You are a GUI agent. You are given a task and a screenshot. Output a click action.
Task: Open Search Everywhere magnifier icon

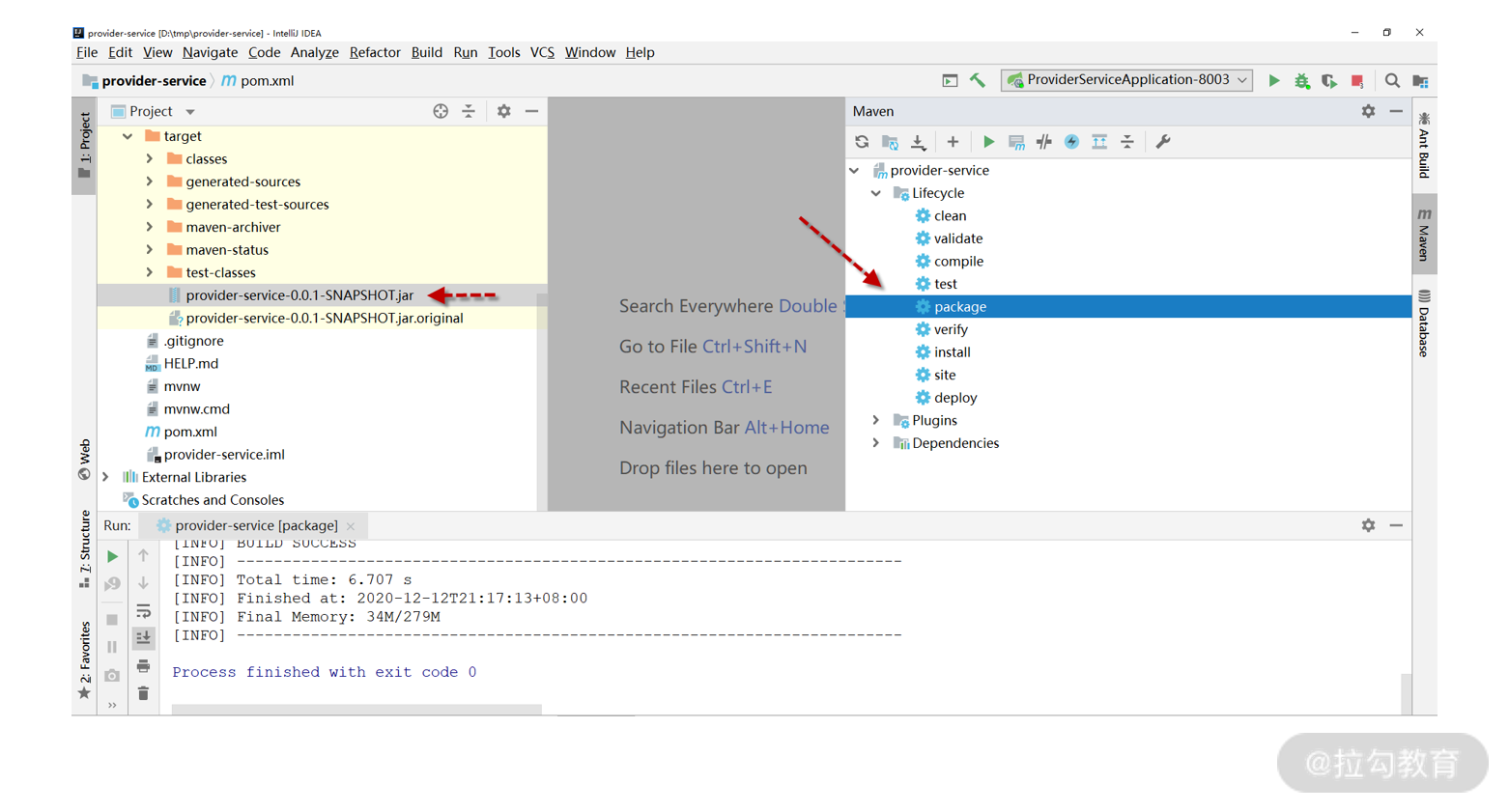pyautogui.click(x=1392, y=81)
